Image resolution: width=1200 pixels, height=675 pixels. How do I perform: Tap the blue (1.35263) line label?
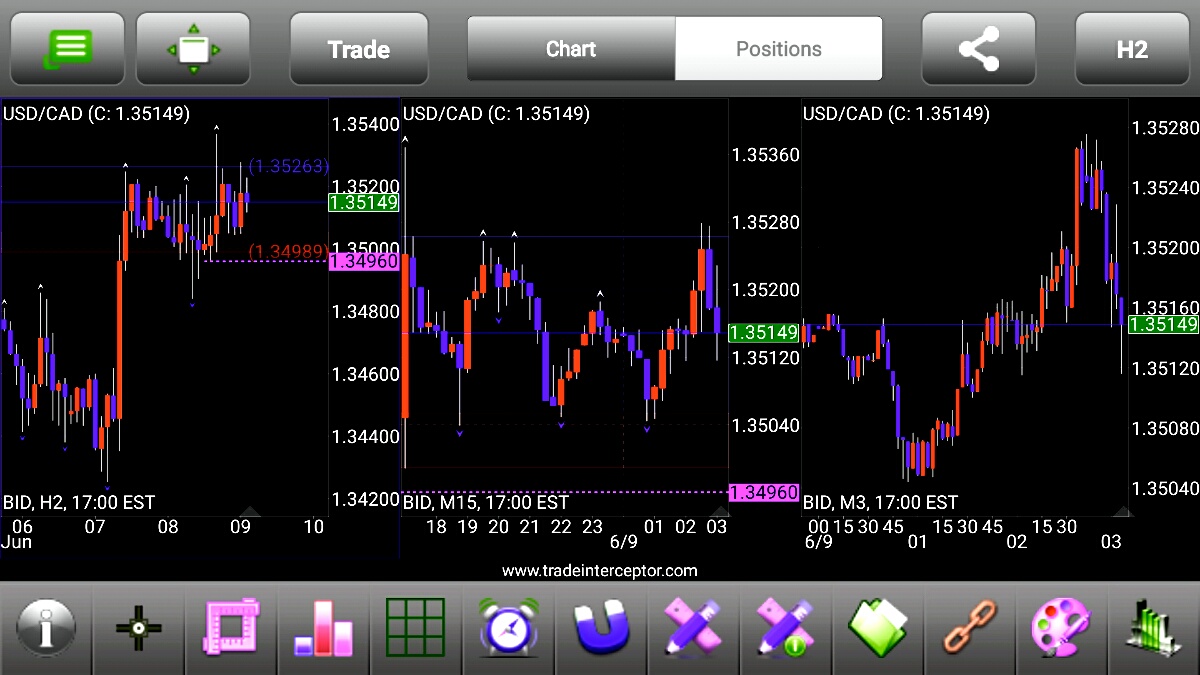288,166
